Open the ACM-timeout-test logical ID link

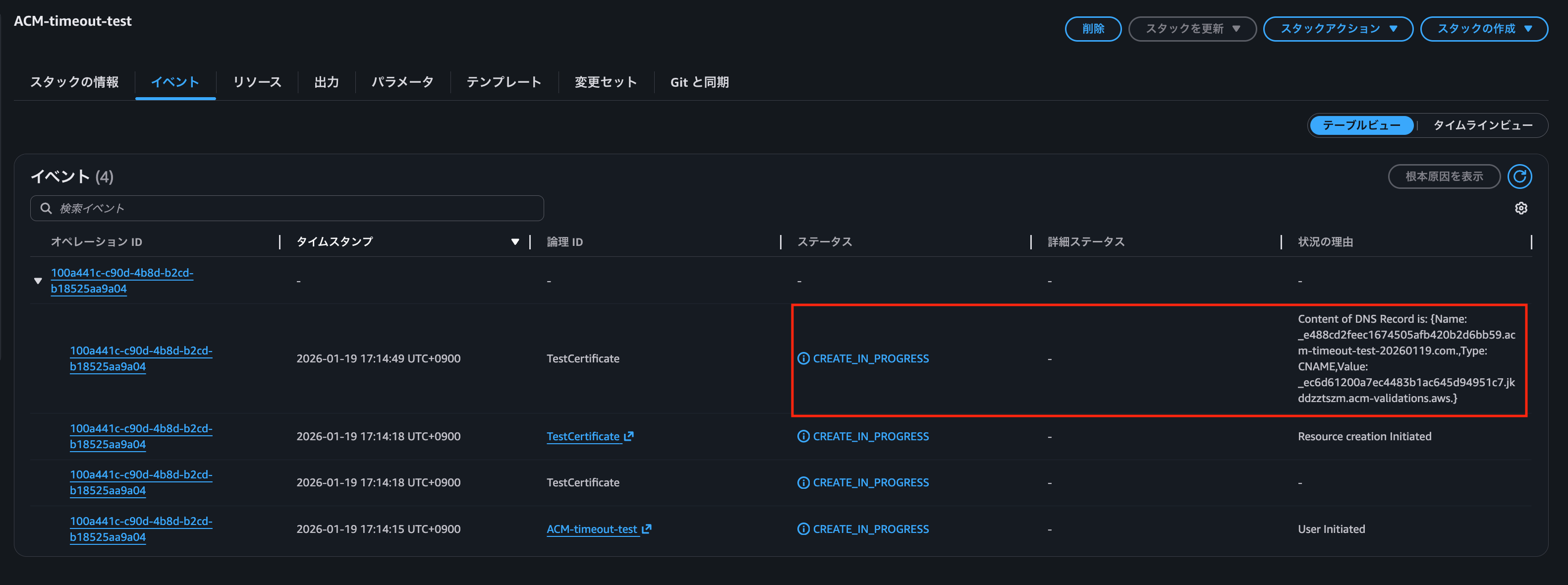(592, 528)
